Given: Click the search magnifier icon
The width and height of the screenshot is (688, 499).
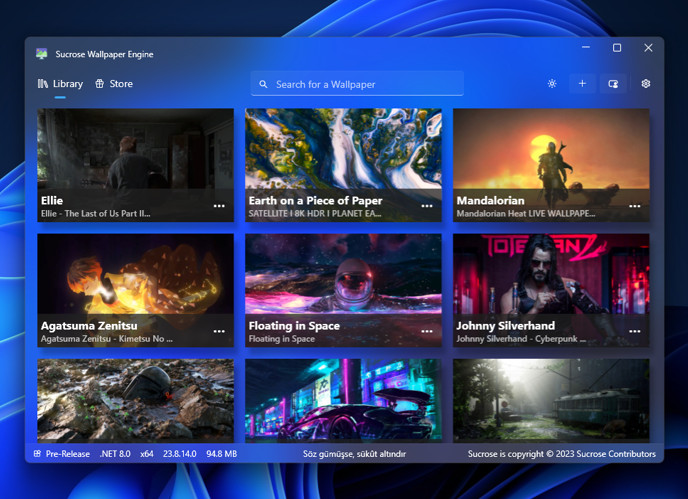Looking at the screenshot, I should click(263, 84).
